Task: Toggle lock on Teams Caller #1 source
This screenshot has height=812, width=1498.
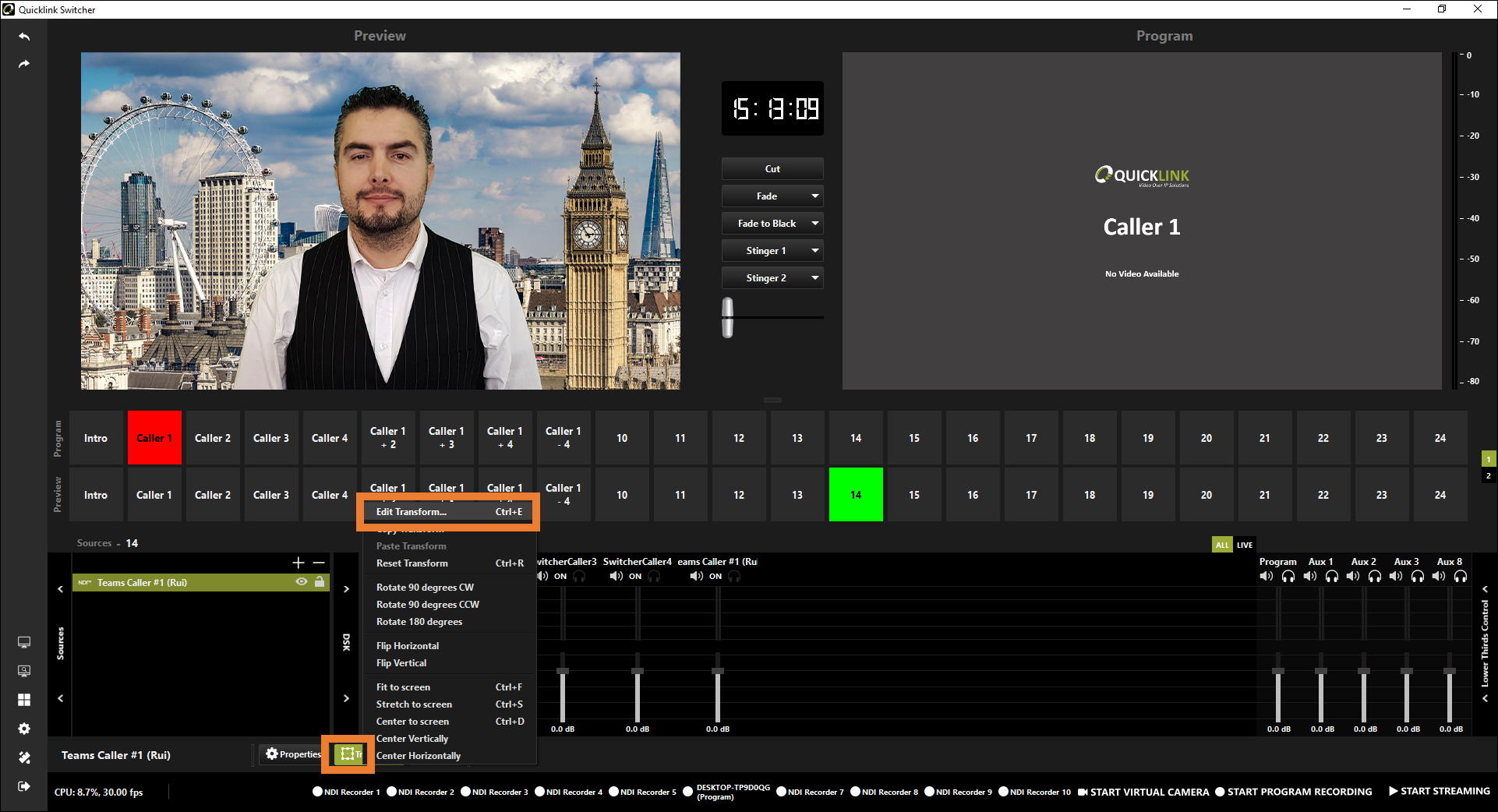Action: point(320,582)
